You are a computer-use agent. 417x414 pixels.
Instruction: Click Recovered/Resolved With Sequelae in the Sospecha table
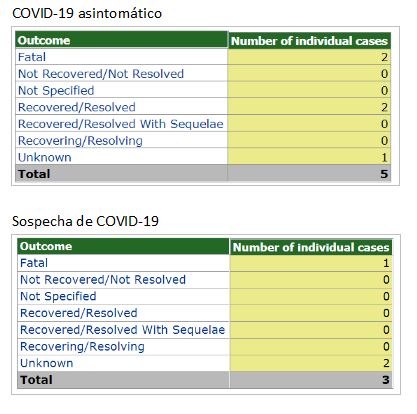coord(123,330)
